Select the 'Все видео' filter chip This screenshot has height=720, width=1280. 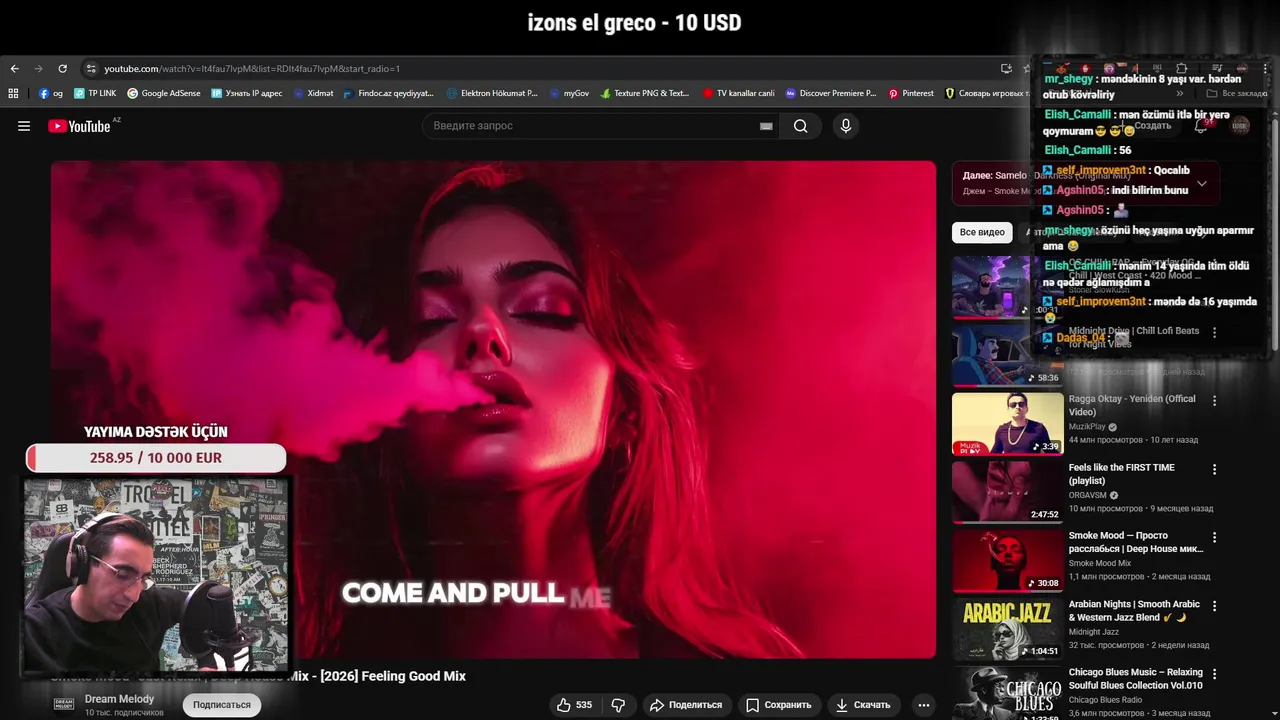tap(982, 232)
